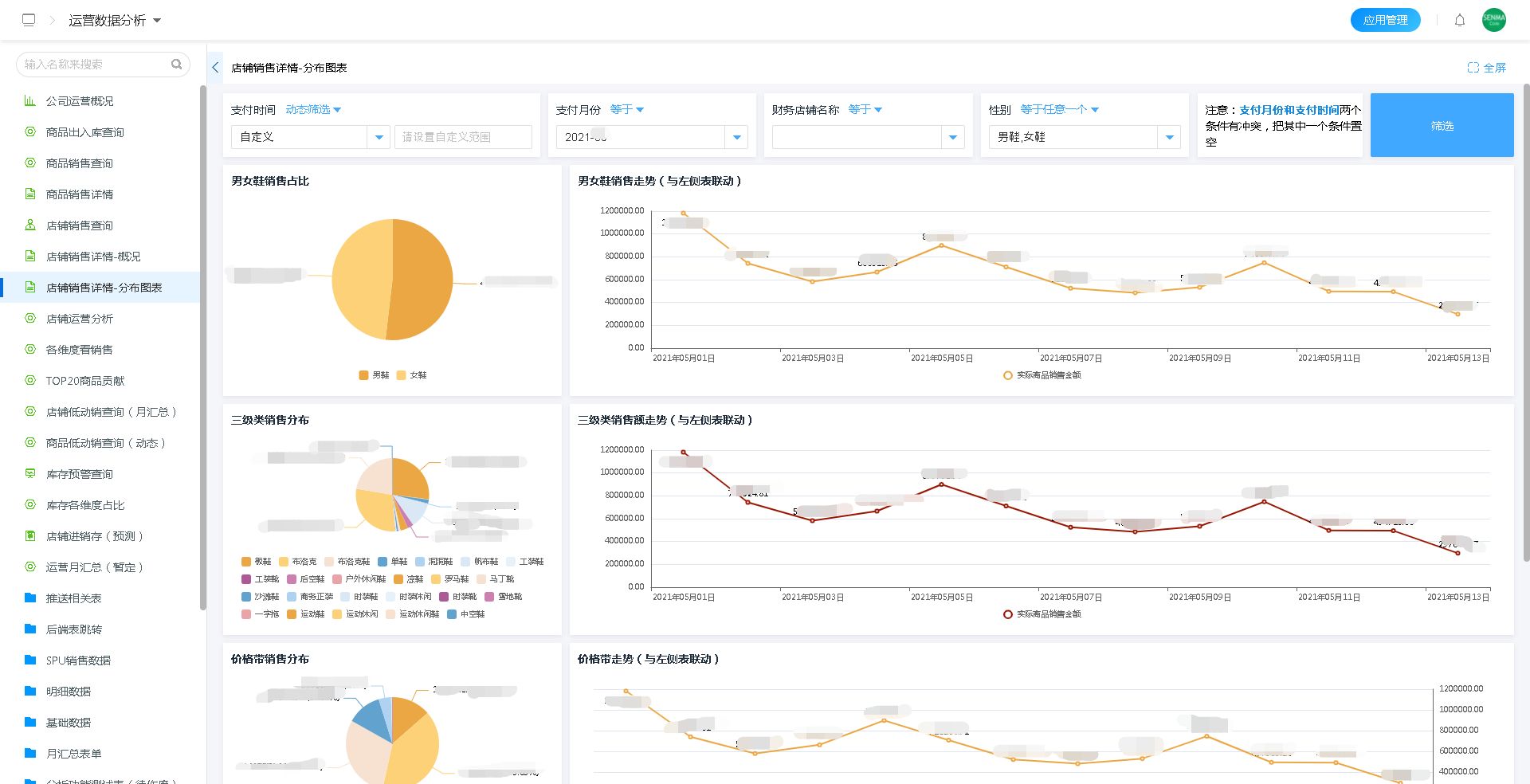The image size is (1530, 784).
Task: Click the workspace monitor icon at top left
Action: pos(29,20)
